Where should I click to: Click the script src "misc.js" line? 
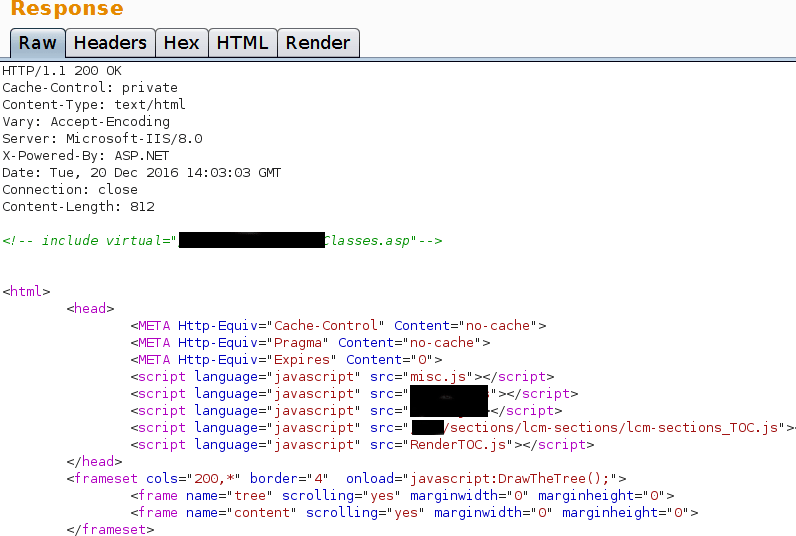342,377
